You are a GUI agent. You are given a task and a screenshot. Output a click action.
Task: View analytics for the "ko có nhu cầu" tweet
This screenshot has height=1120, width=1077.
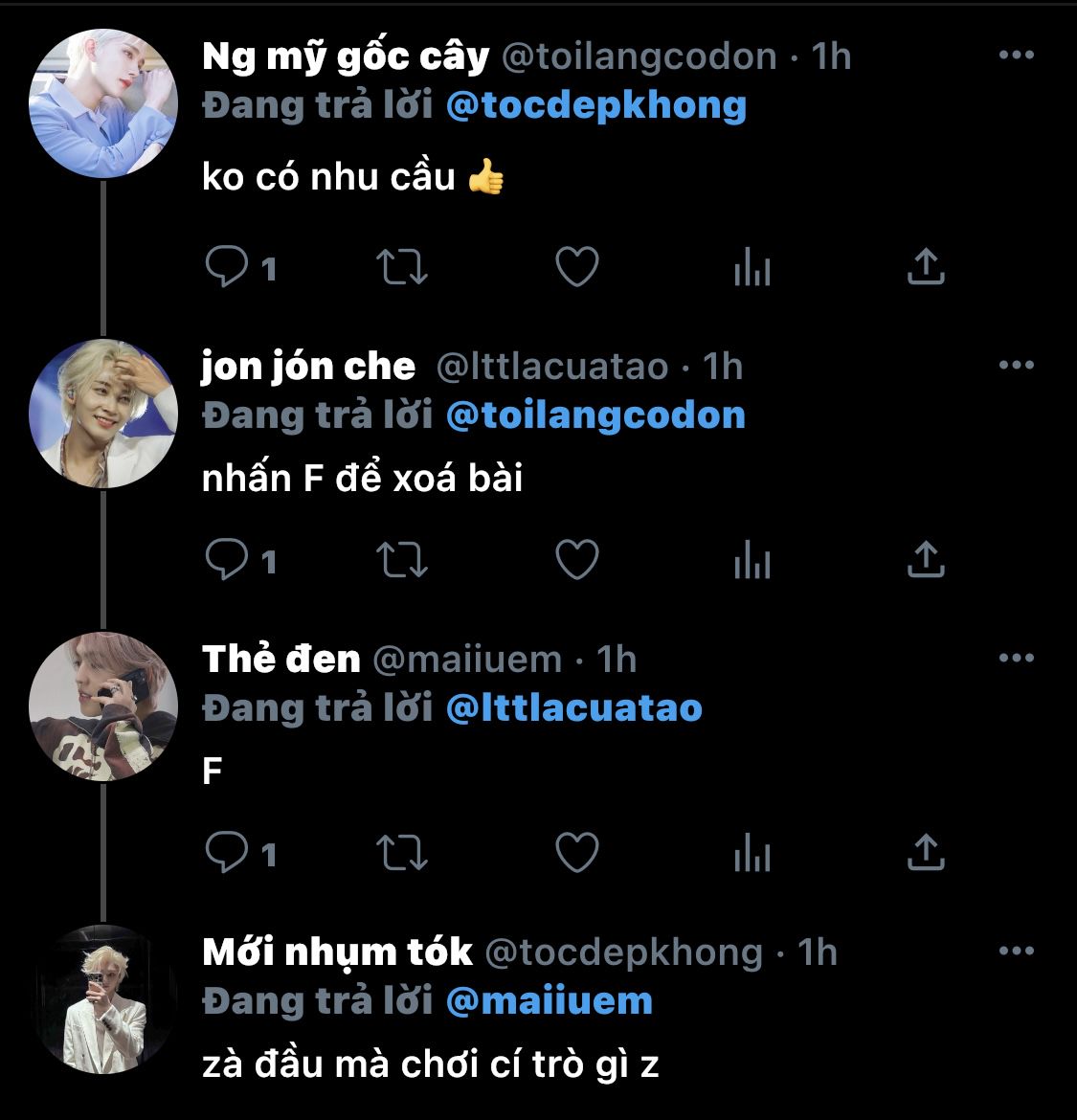[752, 266]
